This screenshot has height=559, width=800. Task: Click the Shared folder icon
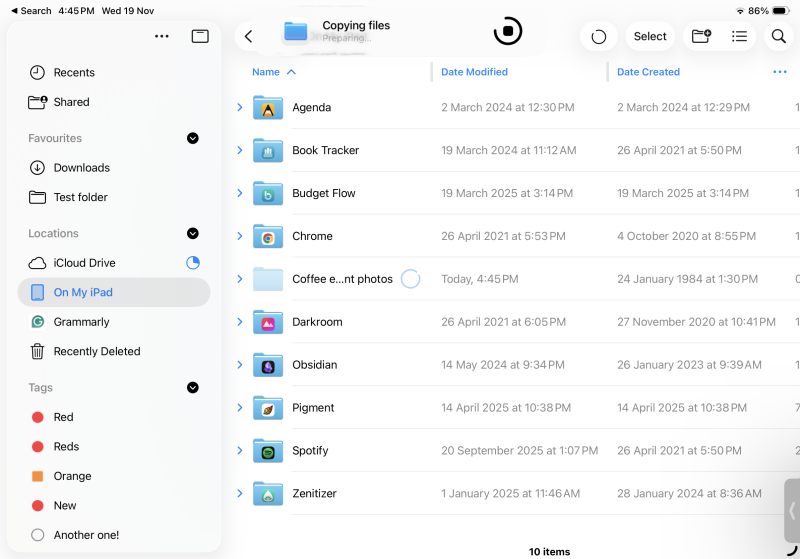38,102
